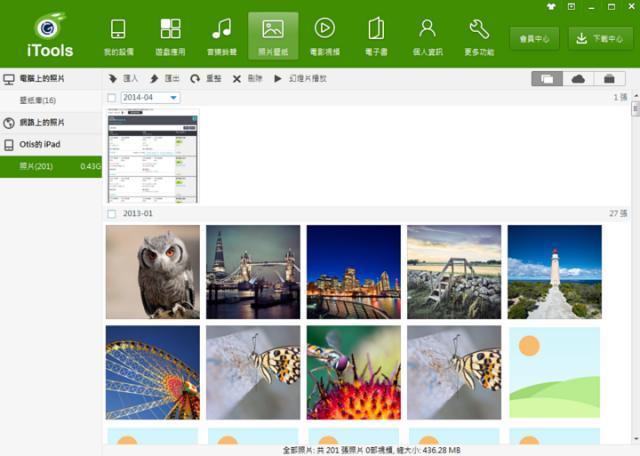Refresh photo list with 重整
Viewport: 640px width, 456px height.
pyautogui.click(x=206, y=78)
